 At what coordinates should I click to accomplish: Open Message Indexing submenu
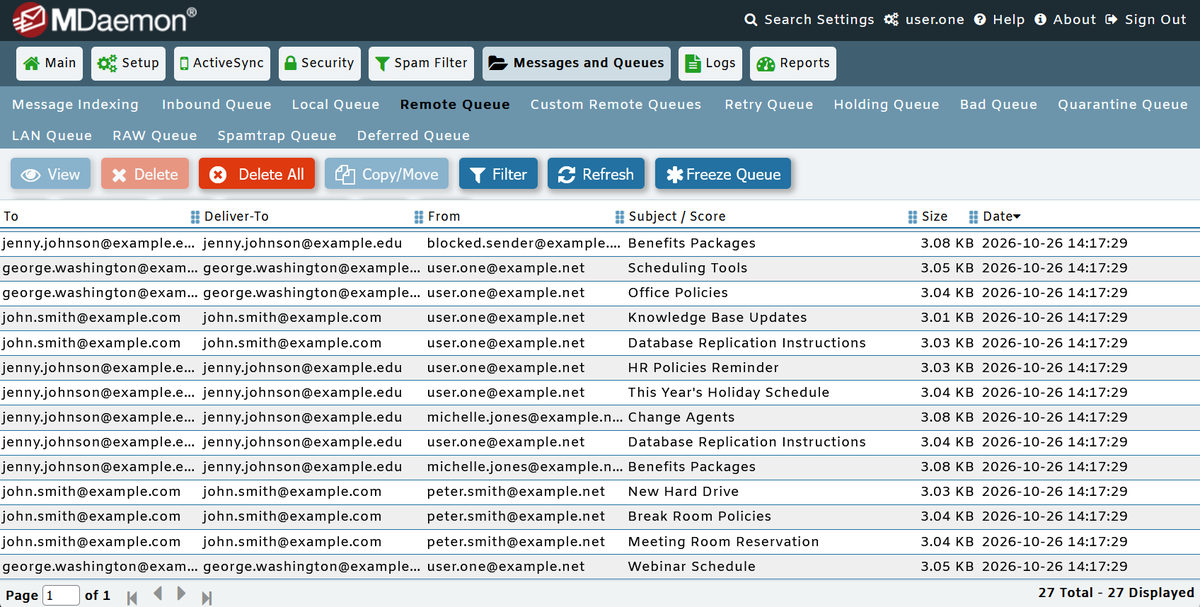pyautogui.click(x=75, y=104)
